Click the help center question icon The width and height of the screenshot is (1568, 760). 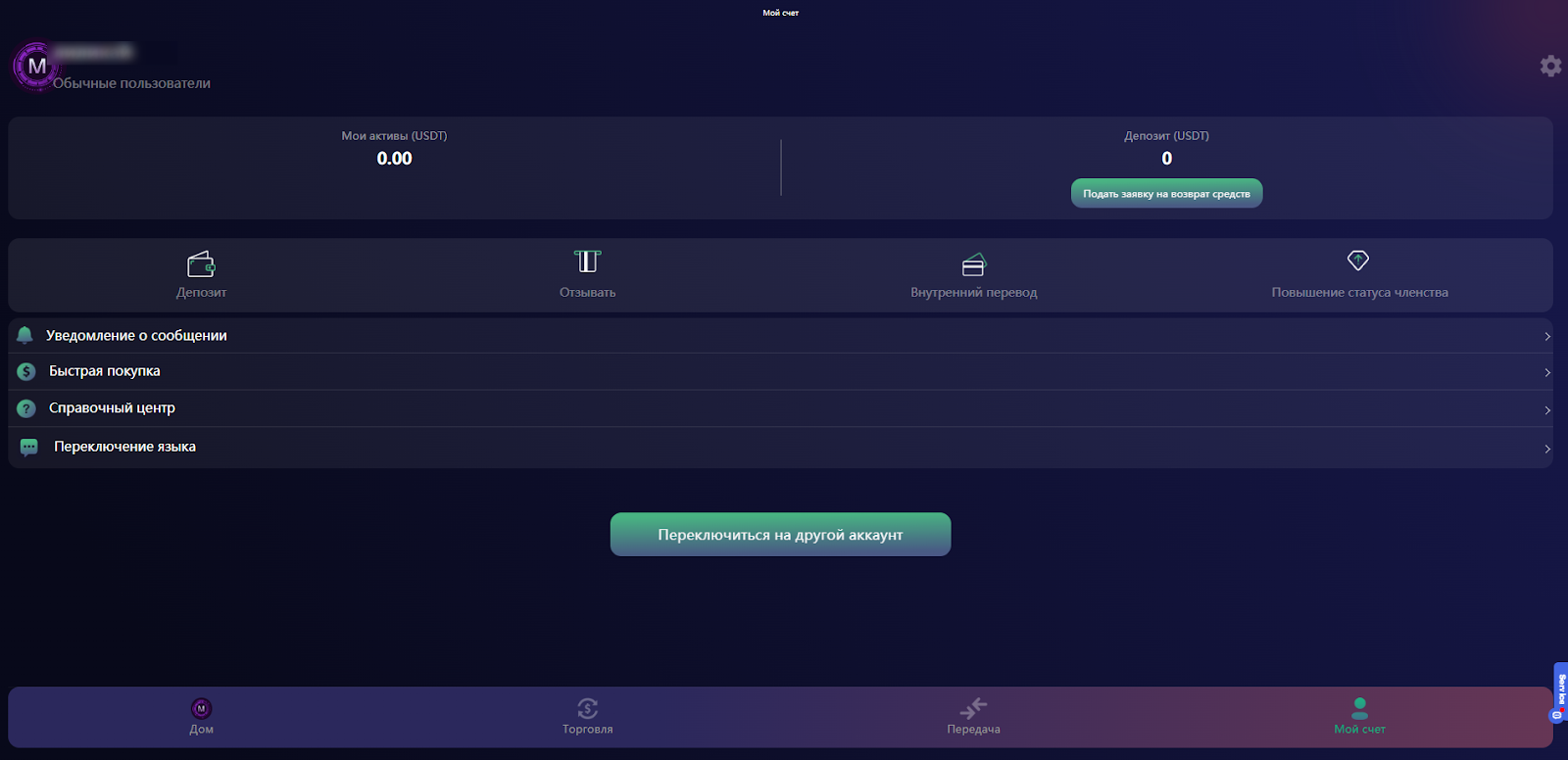pyautogui.click(x=26, y=408)
